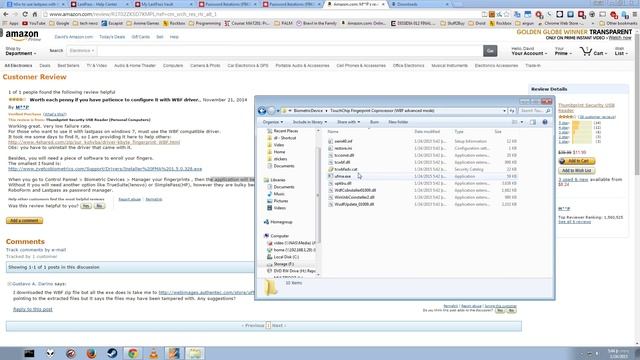
Task: Click Add to Wish List button
Action: [x=577, y=171]
